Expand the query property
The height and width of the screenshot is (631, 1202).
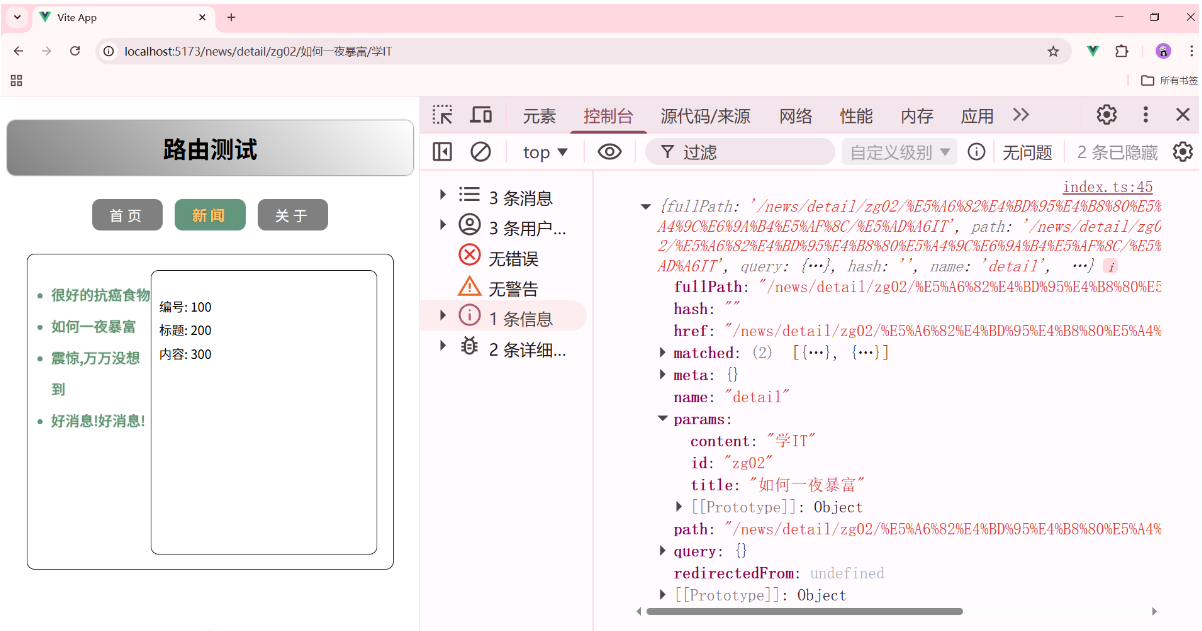[x=663, y=551]
